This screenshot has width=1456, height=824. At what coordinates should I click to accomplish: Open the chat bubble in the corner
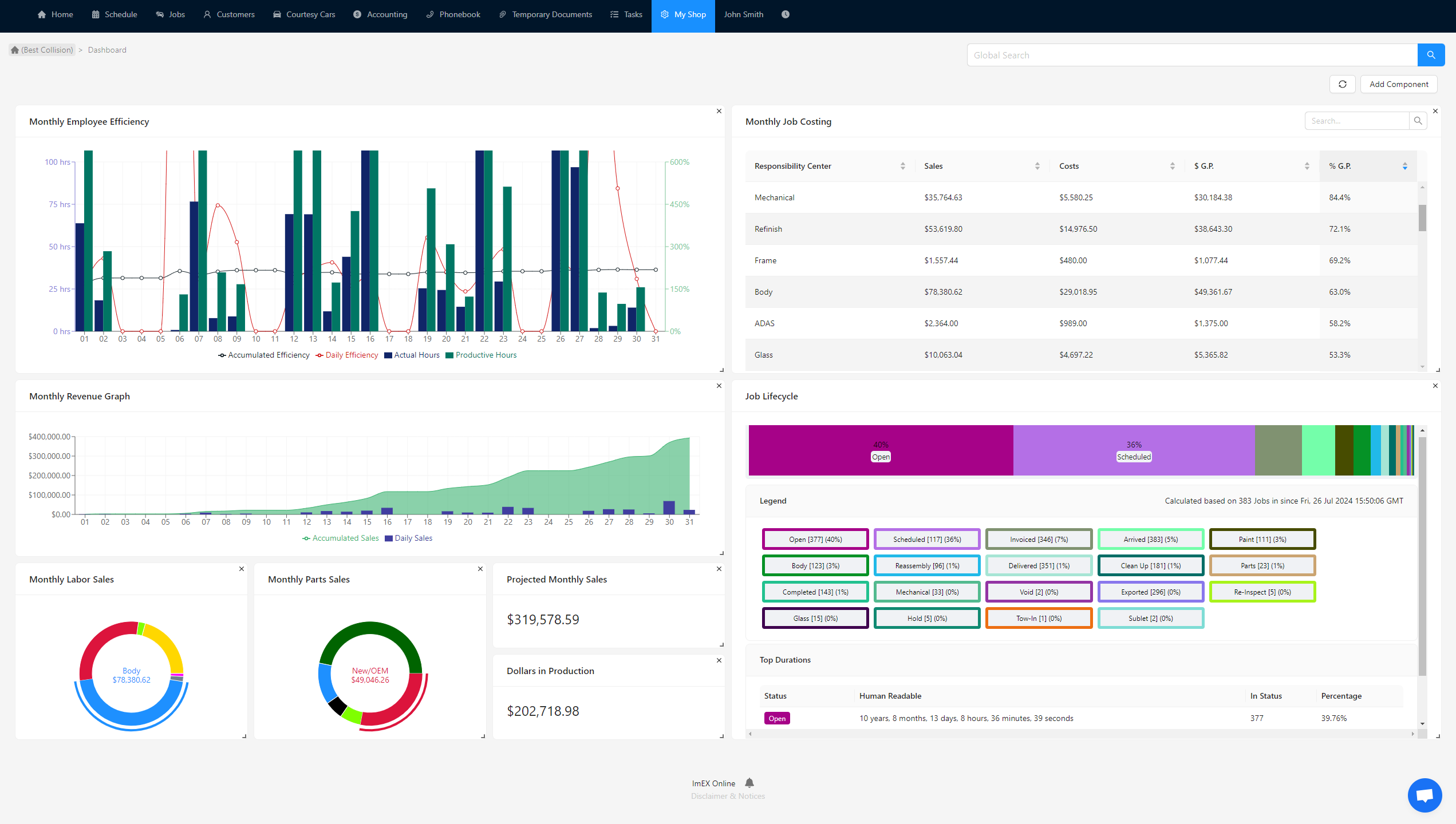[1424, 795]
